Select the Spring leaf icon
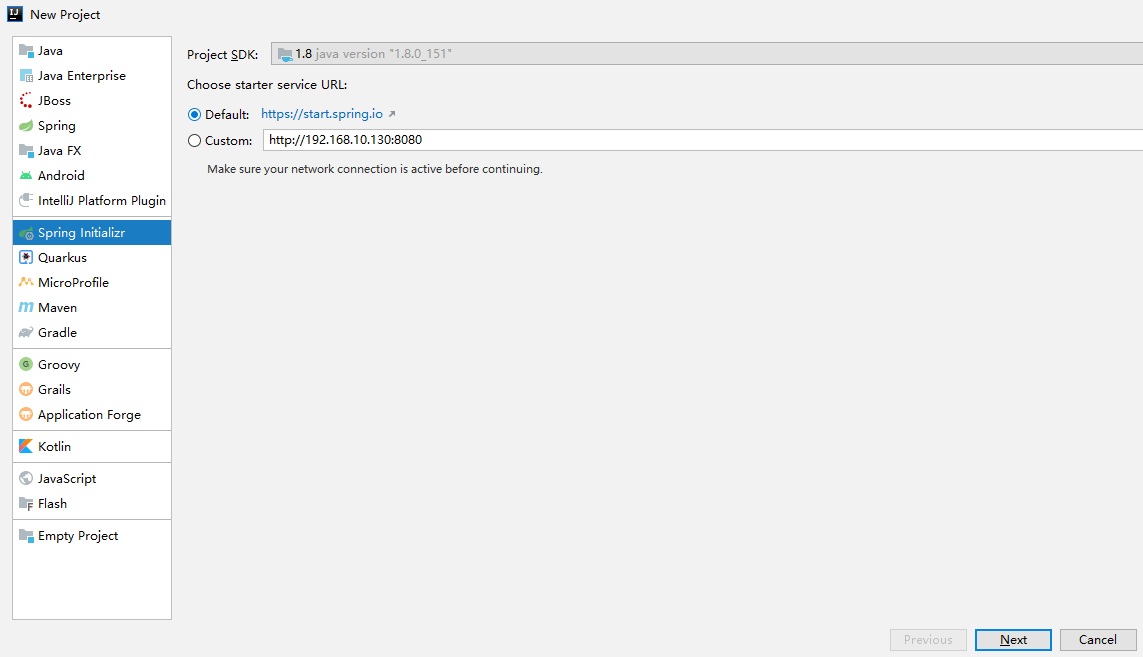Viewport: 1143px width, 657px height. pos(26,125)
